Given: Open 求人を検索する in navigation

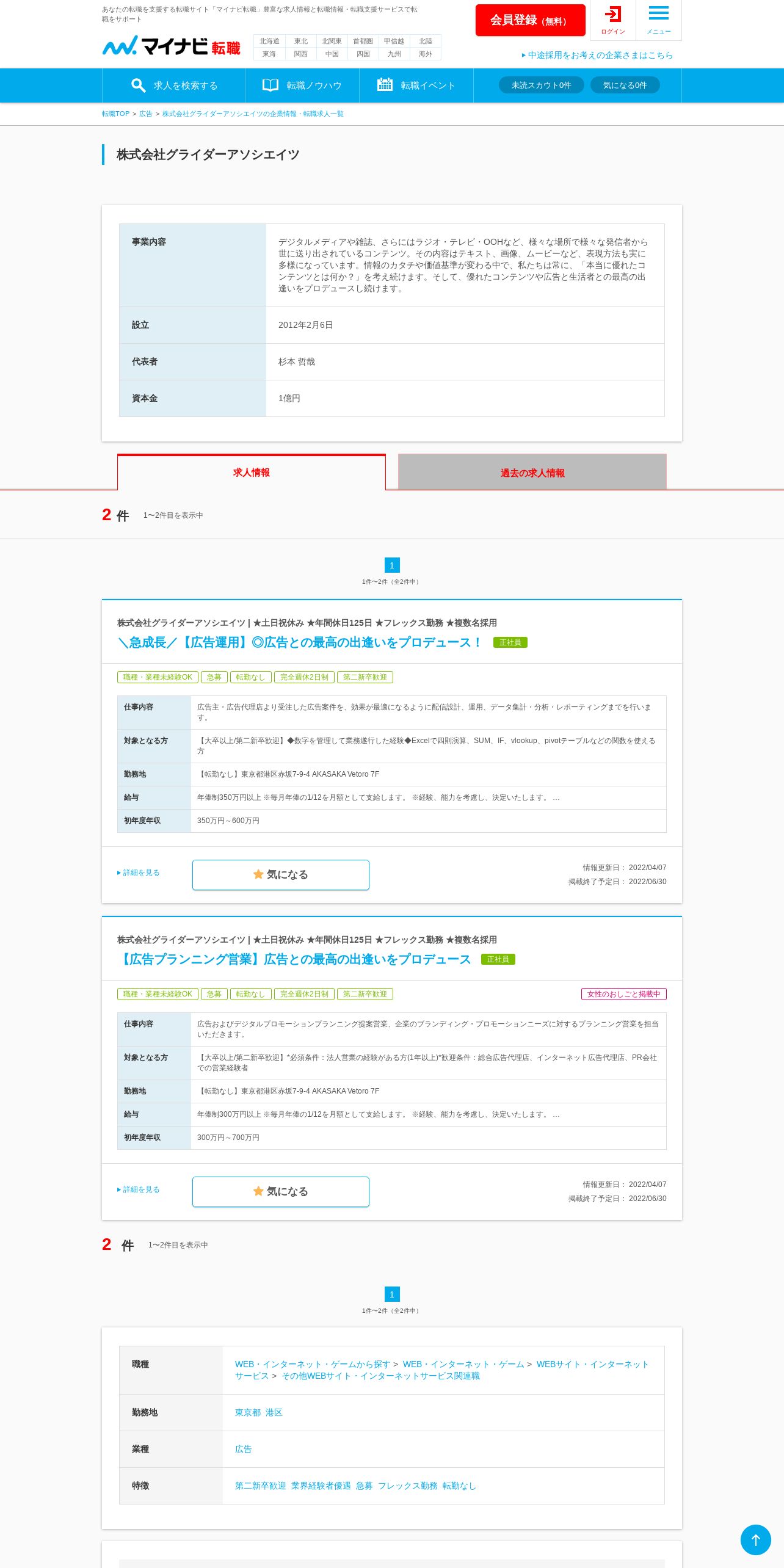Looking at the screenshot, I should [x=174, y=85].
